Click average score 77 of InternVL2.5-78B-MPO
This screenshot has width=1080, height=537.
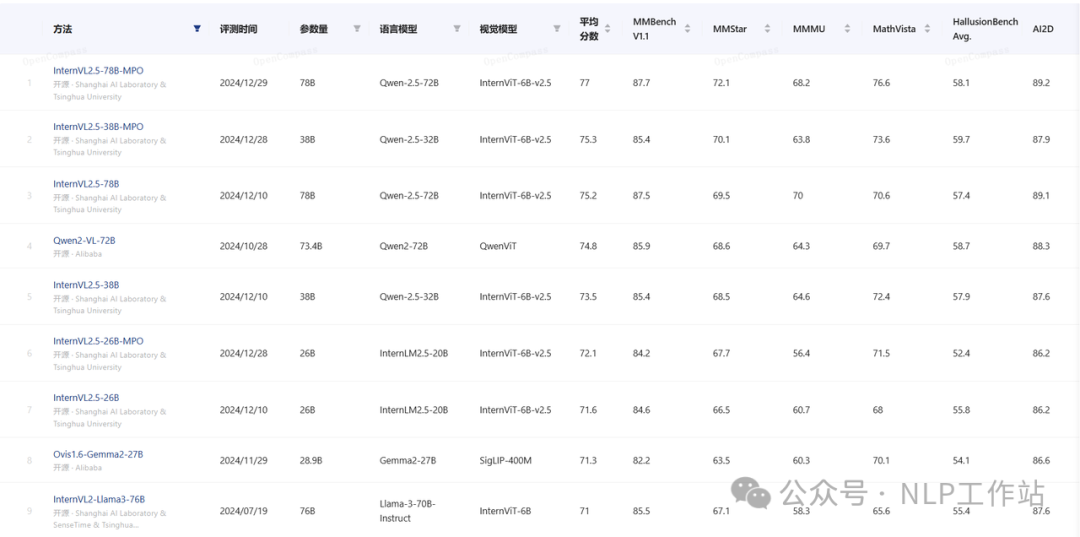(584, 83)
